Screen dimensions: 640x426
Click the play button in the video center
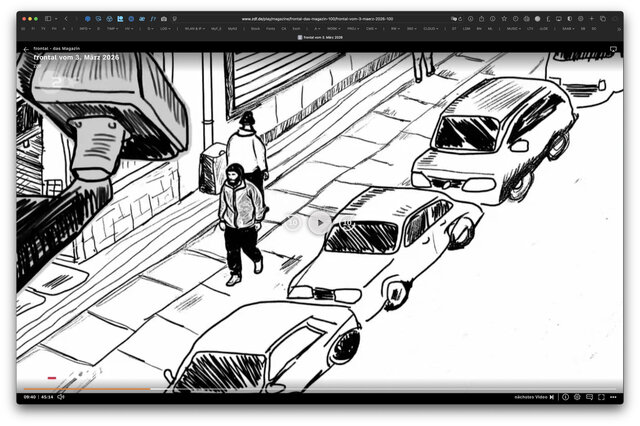(319, 222)
